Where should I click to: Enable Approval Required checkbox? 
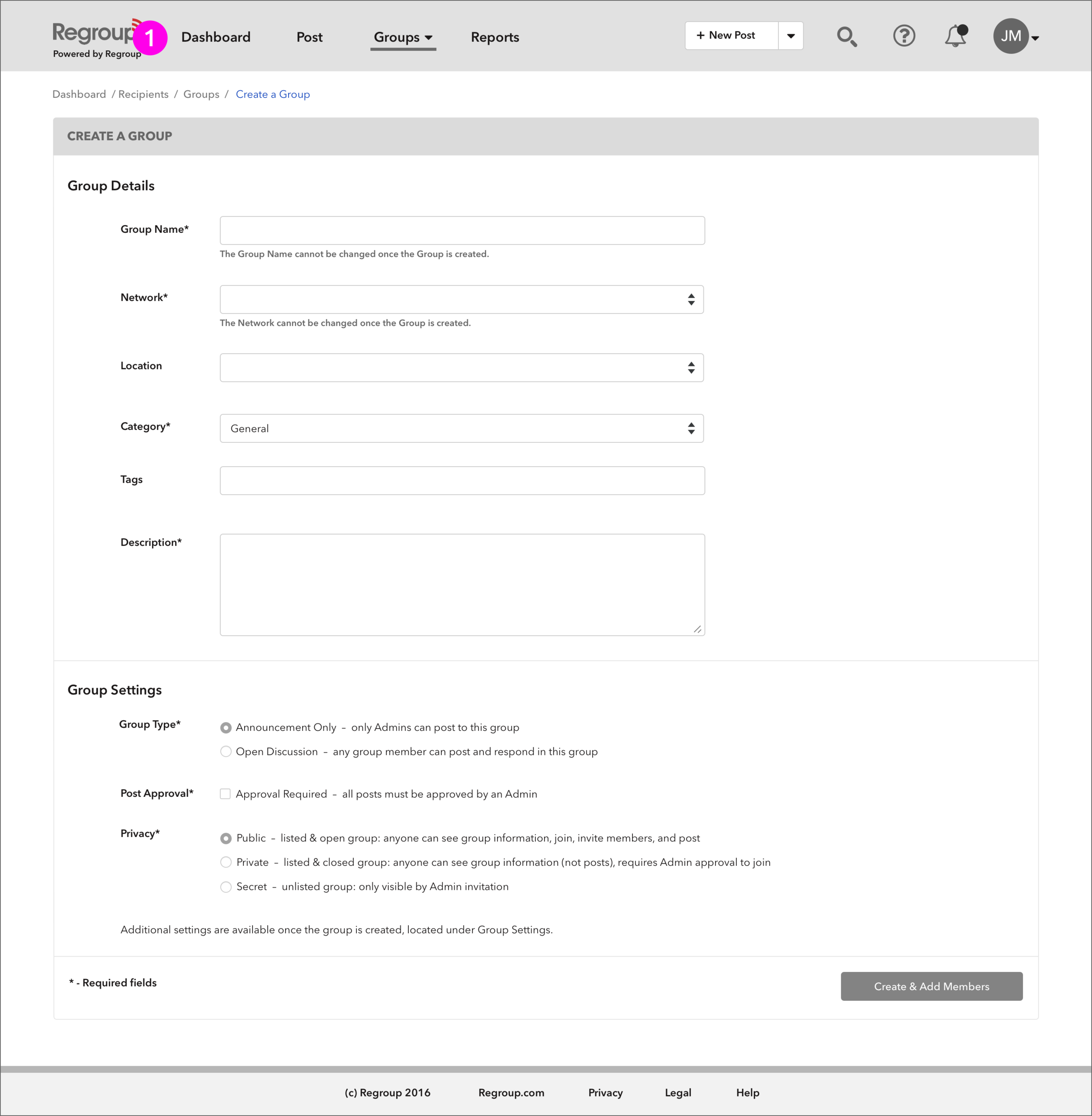(x=225, y=794)
